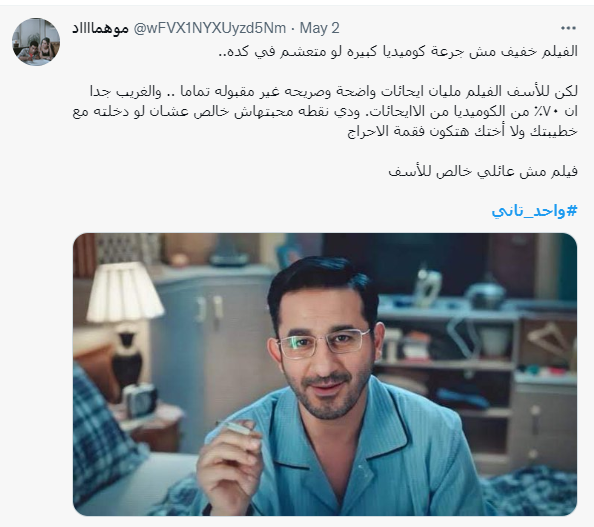594x527 pixels.
Task: Open the three-dot more options menu
Action: pyautogui.click(x=568, y=28)
